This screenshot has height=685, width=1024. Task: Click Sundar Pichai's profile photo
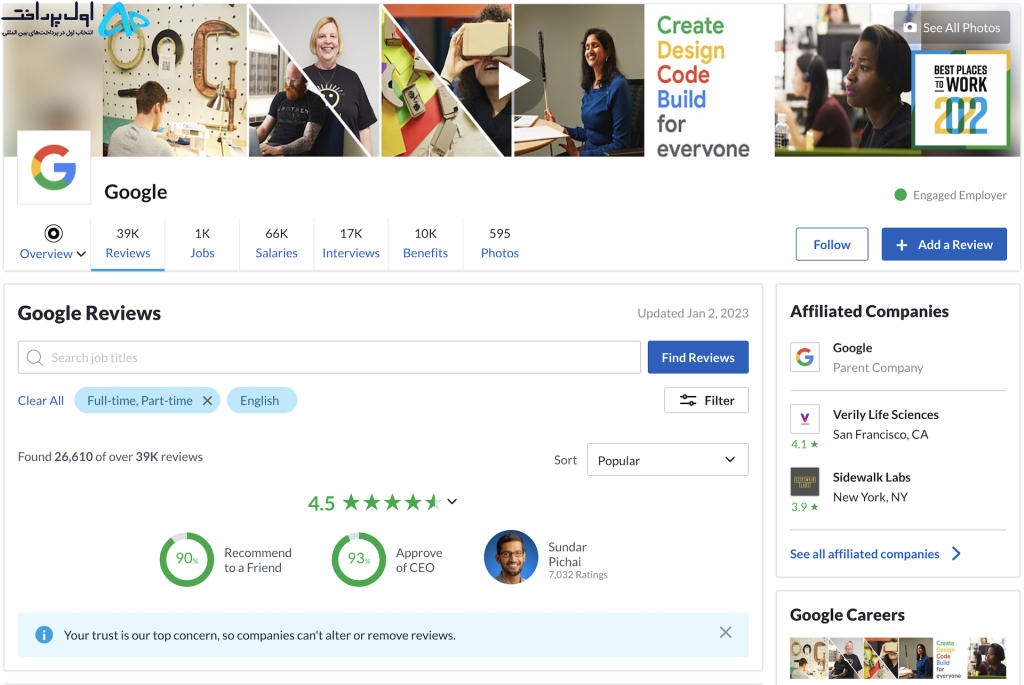(x=511, y=557)
